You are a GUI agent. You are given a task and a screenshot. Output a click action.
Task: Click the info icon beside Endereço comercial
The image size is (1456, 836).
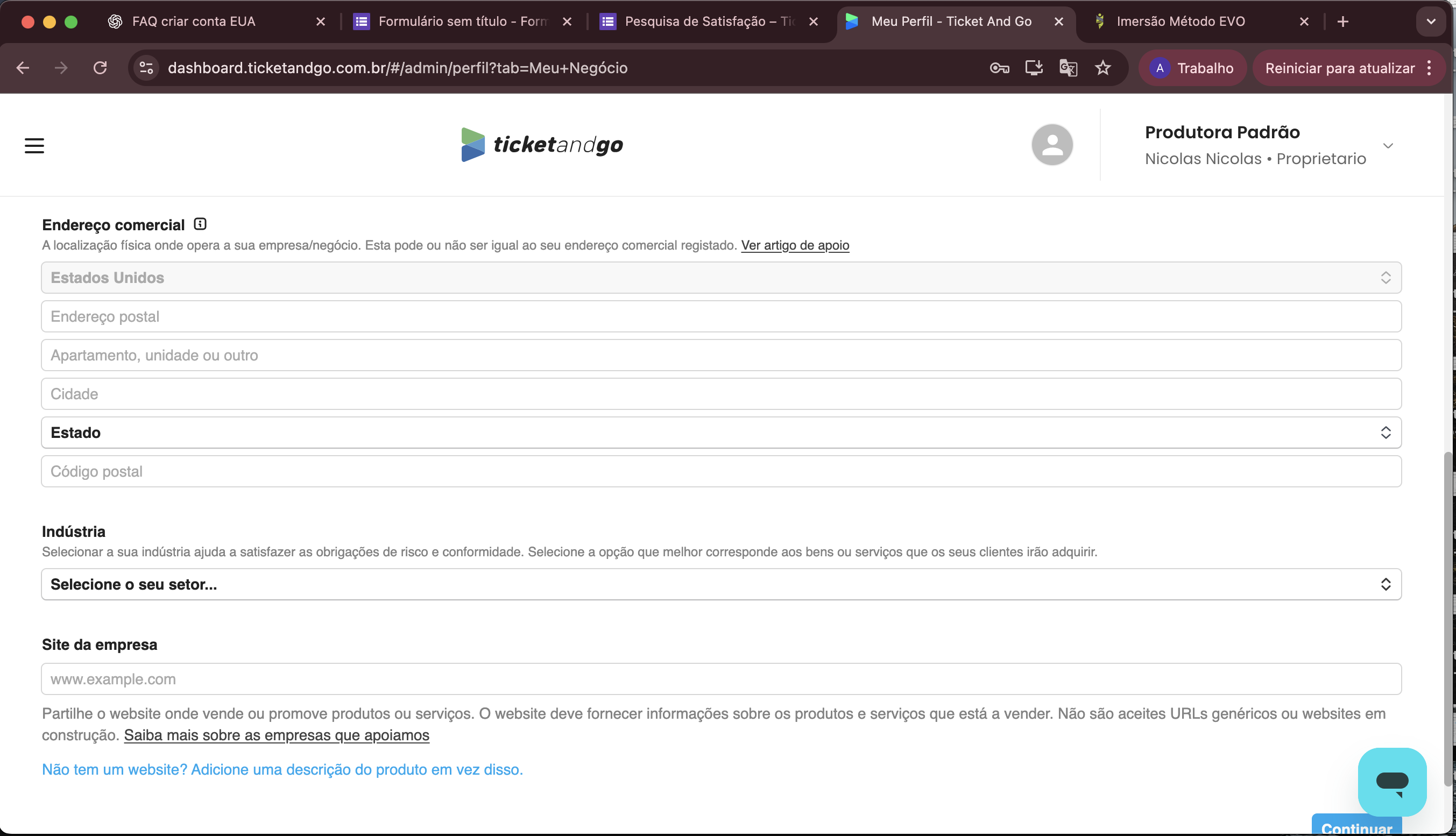(200, 224)
